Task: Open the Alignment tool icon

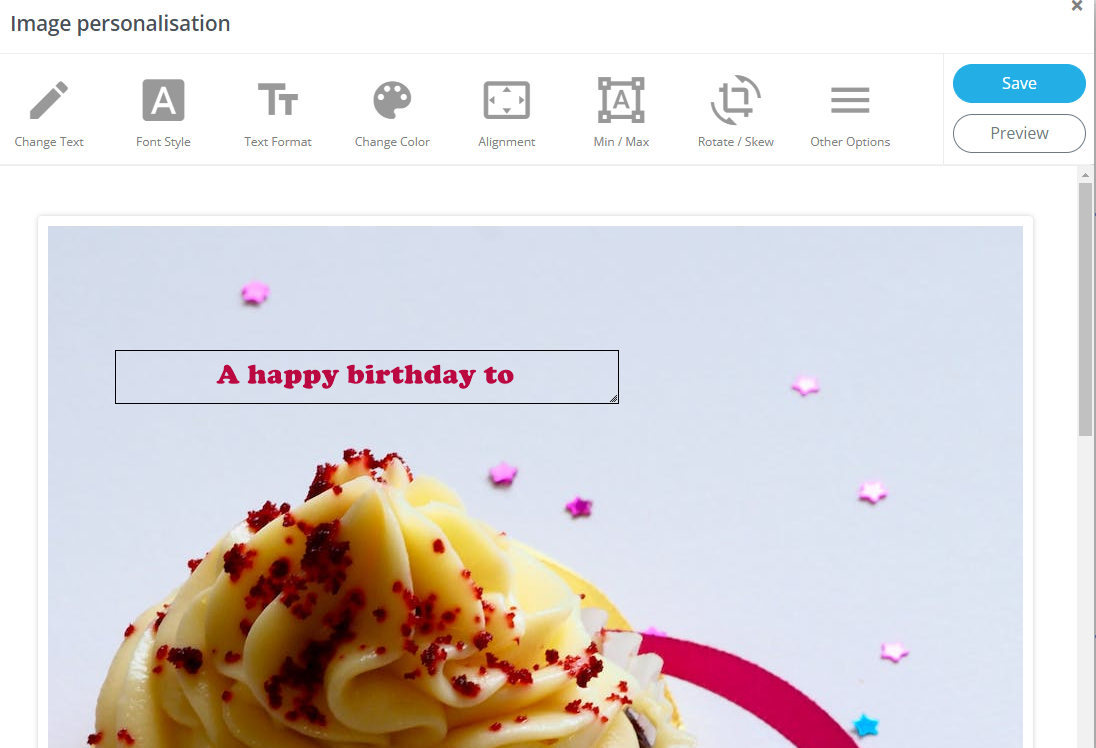Action: click(507, 100)
